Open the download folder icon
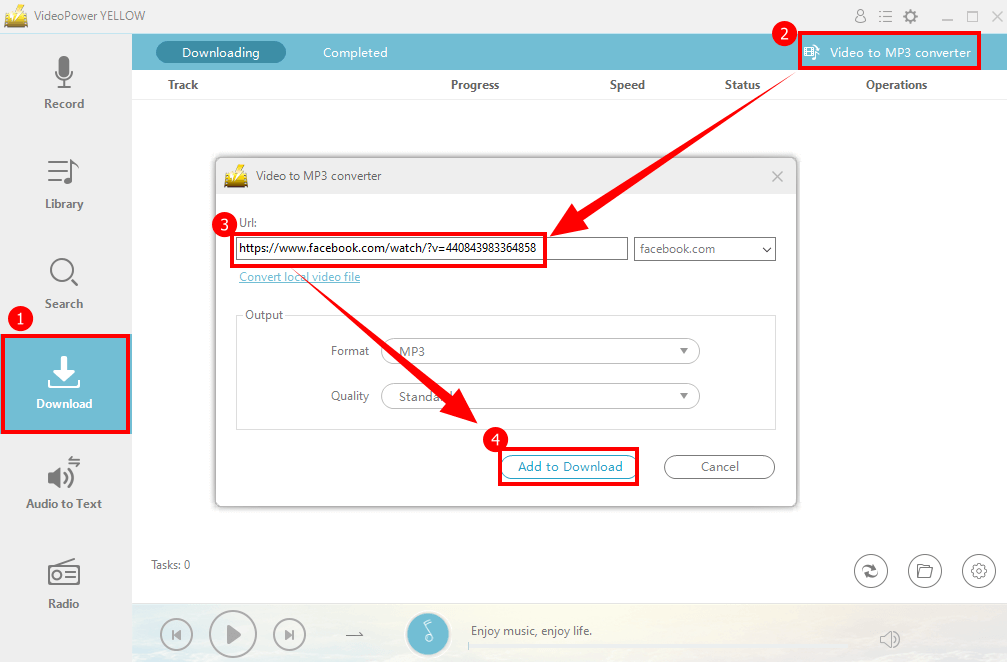The image size is (1007, 662). click(x=925, y=571)
